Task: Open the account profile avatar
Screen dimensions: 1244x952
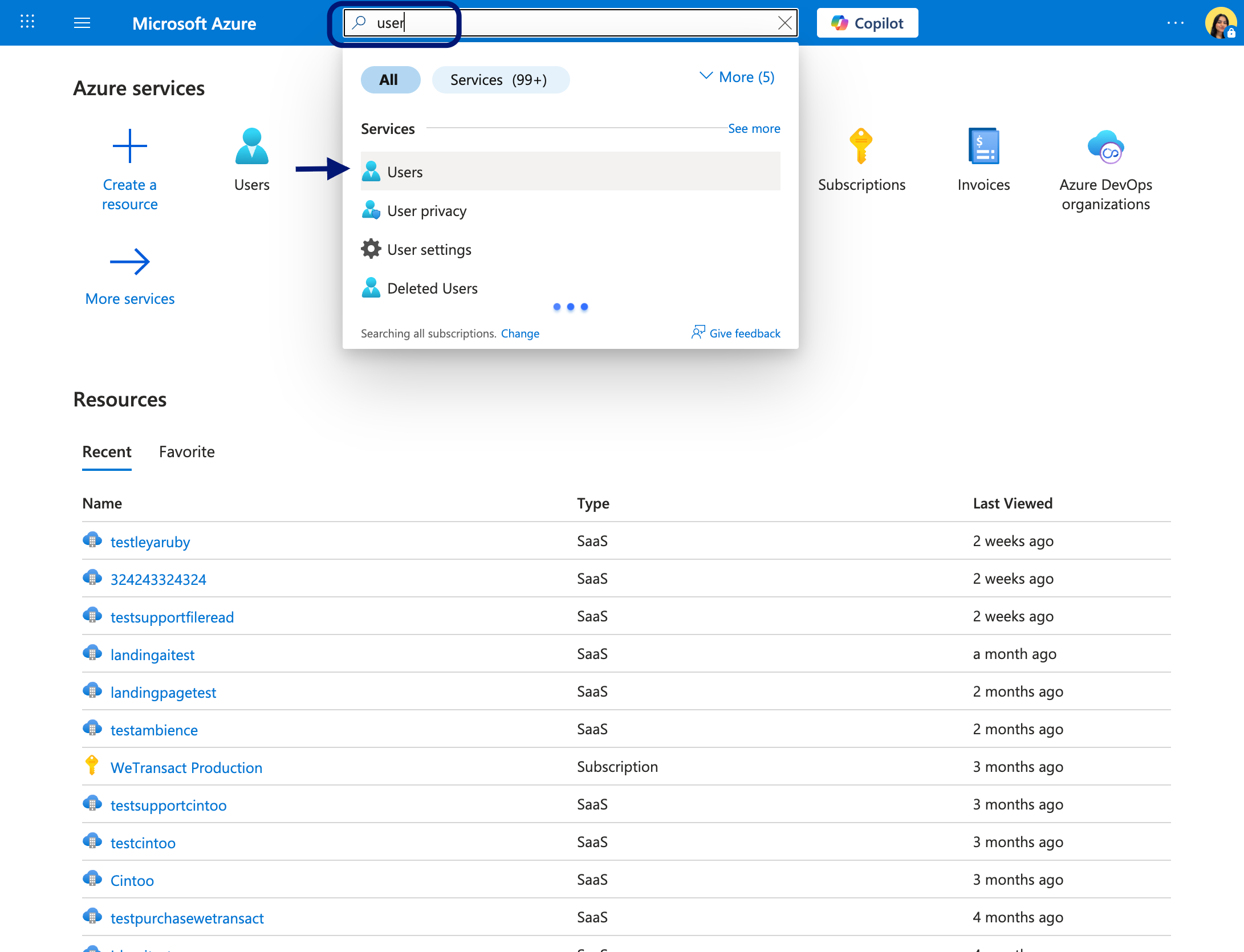Action: [1220, 23]
